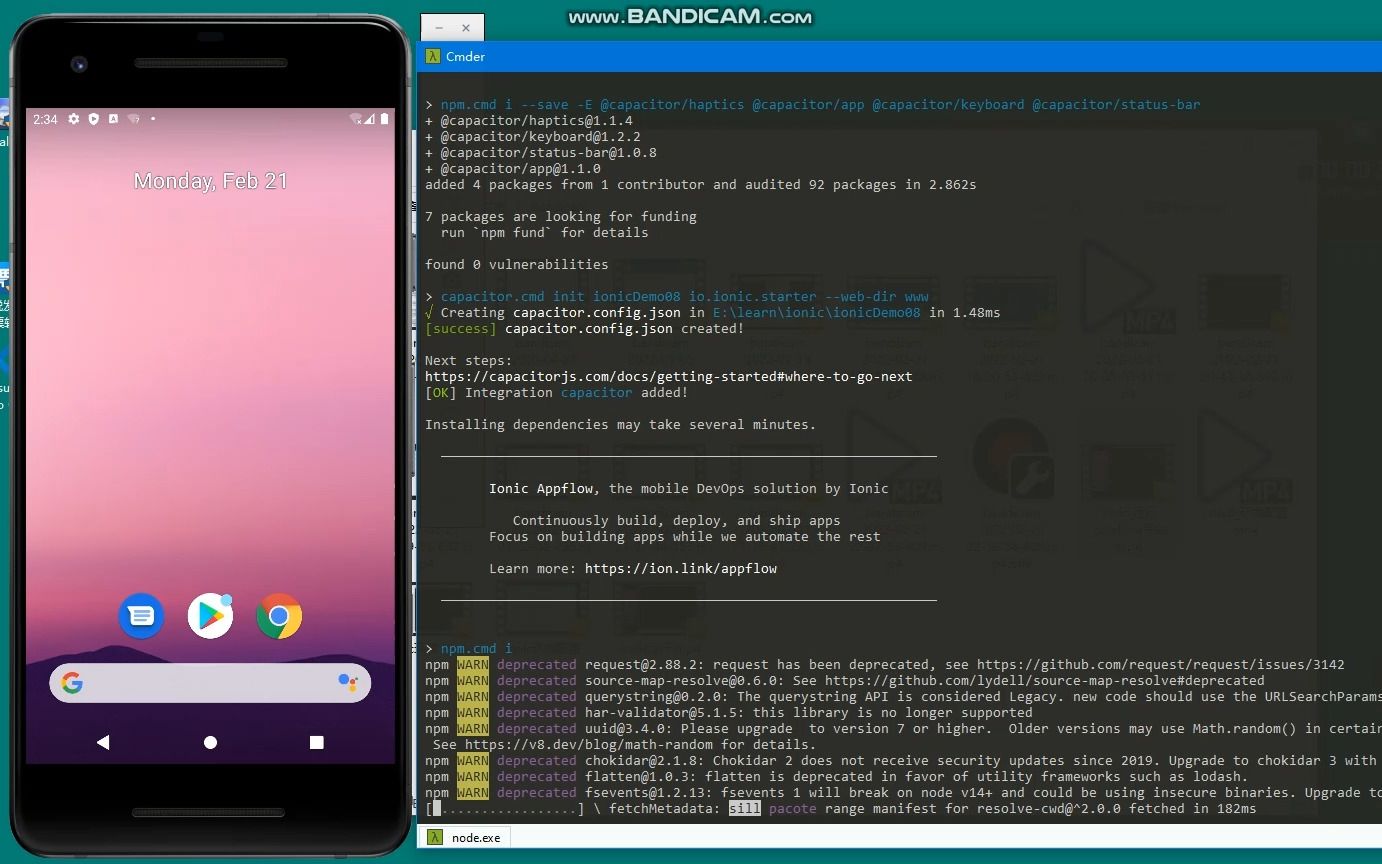1382x864 pixels.
Task: Click the '@capacitor/app@1.1.0' line
Action: point(512,169)
